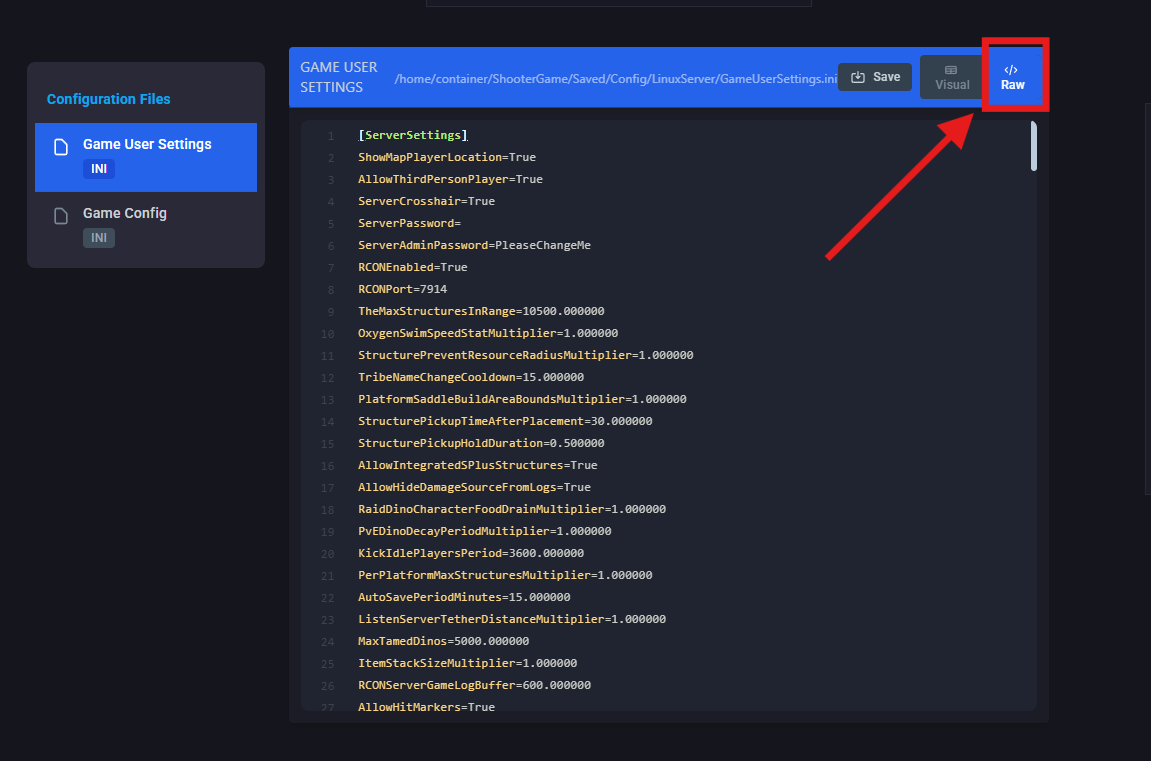
Task: Click ListenServerTetherDistanceMultiplier line
Action: 512,619
